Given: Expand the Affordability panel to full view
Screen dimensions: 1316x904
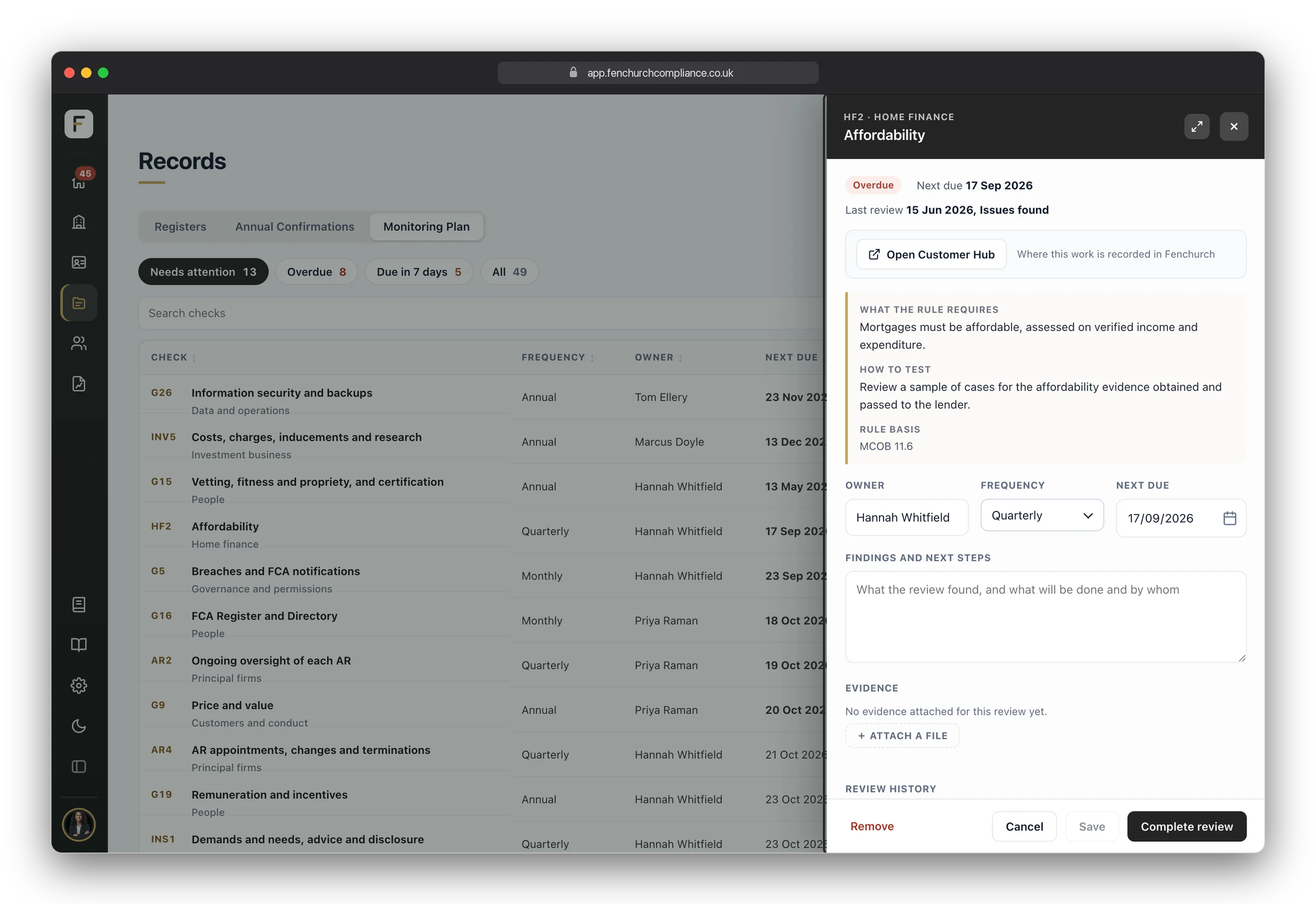Looking at the screenshot, I should click(1197, 126).
